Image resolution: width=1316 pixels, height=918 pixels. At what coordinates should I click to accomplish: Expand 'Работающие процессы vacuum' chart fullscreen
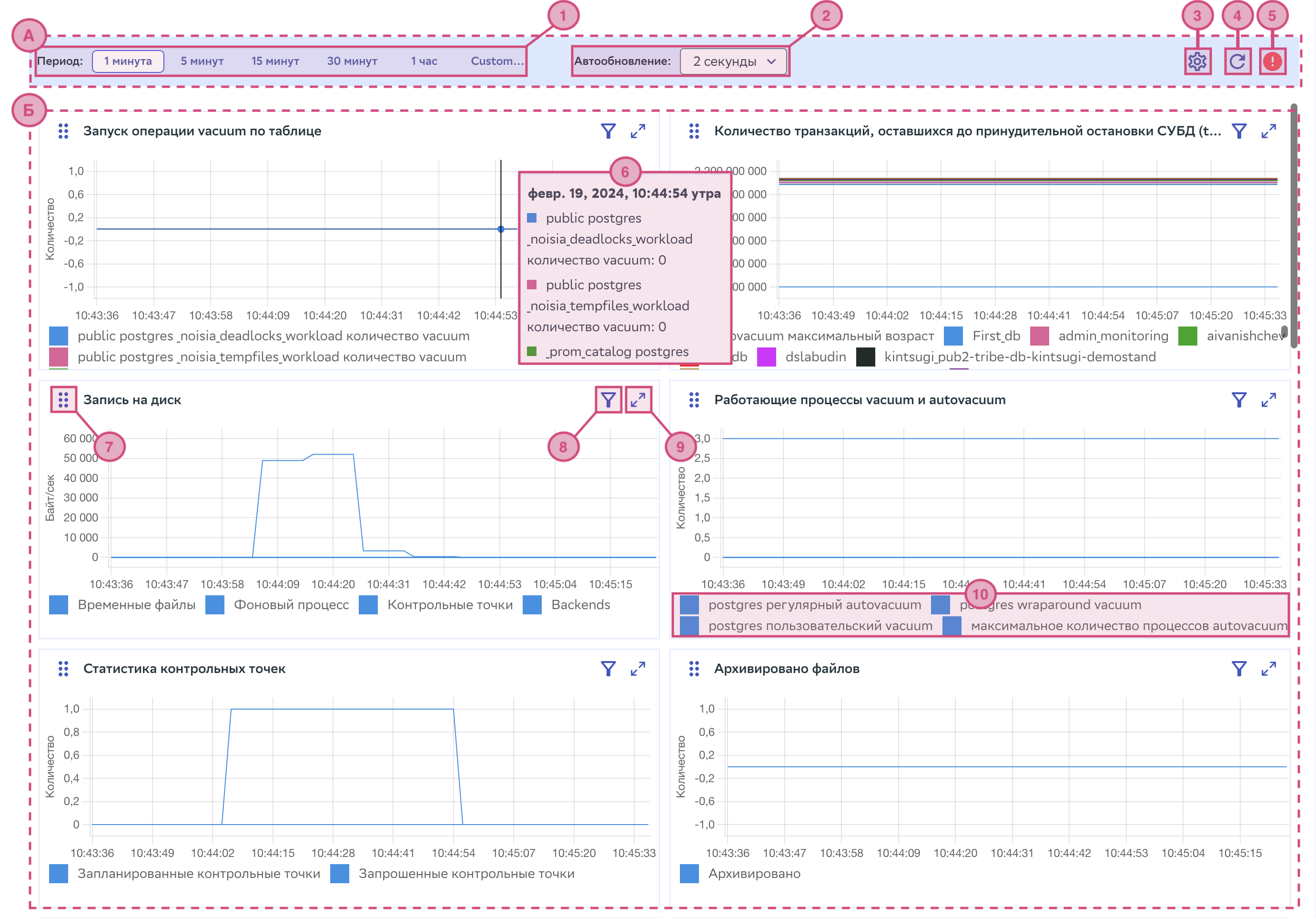pyautogui.click(x=1268, y=399)
